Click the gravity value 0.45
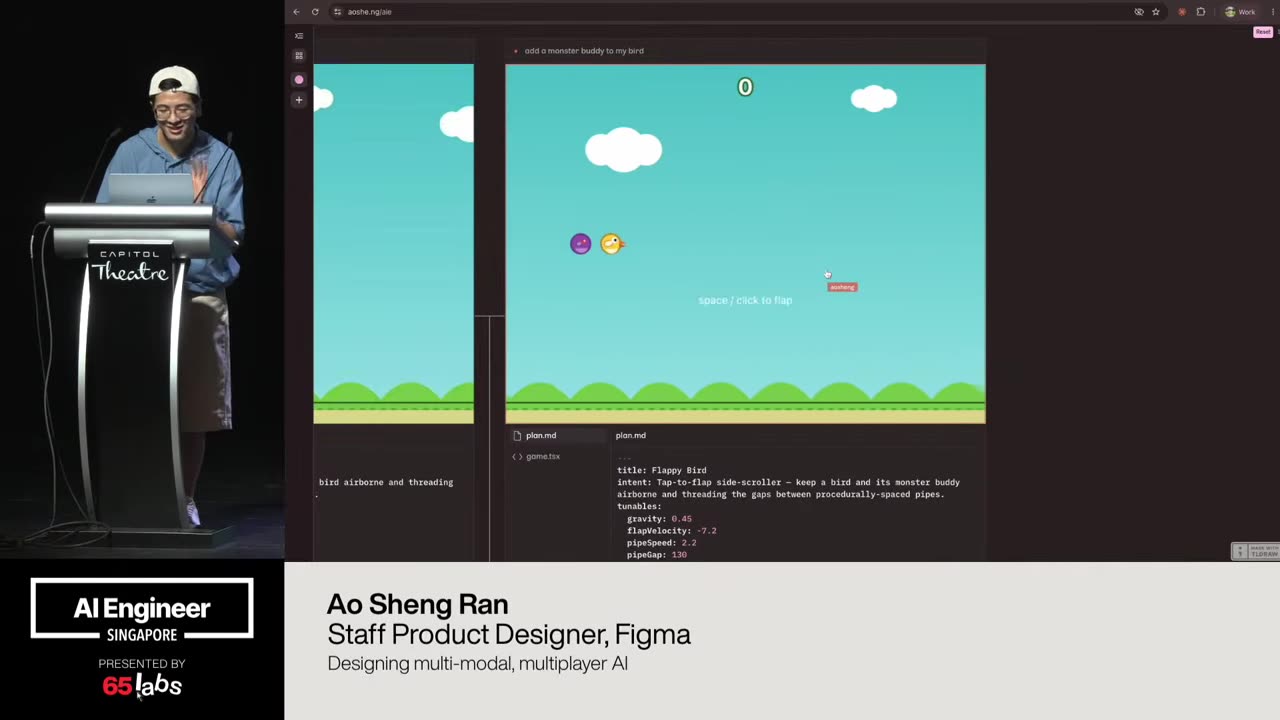Screen dimensions: 1280x720 coord(681,519)
